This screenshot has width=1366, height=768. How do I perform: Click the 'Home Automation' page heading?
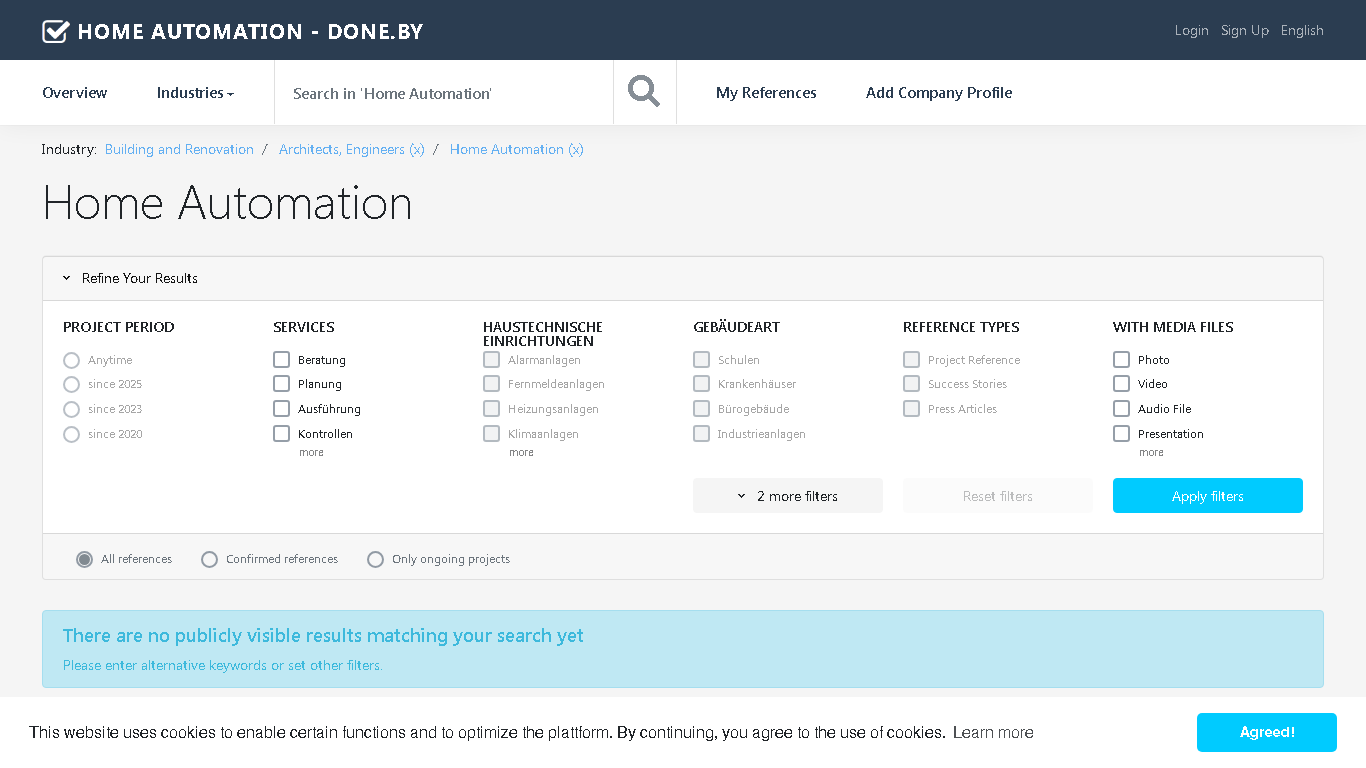point(227,203)
